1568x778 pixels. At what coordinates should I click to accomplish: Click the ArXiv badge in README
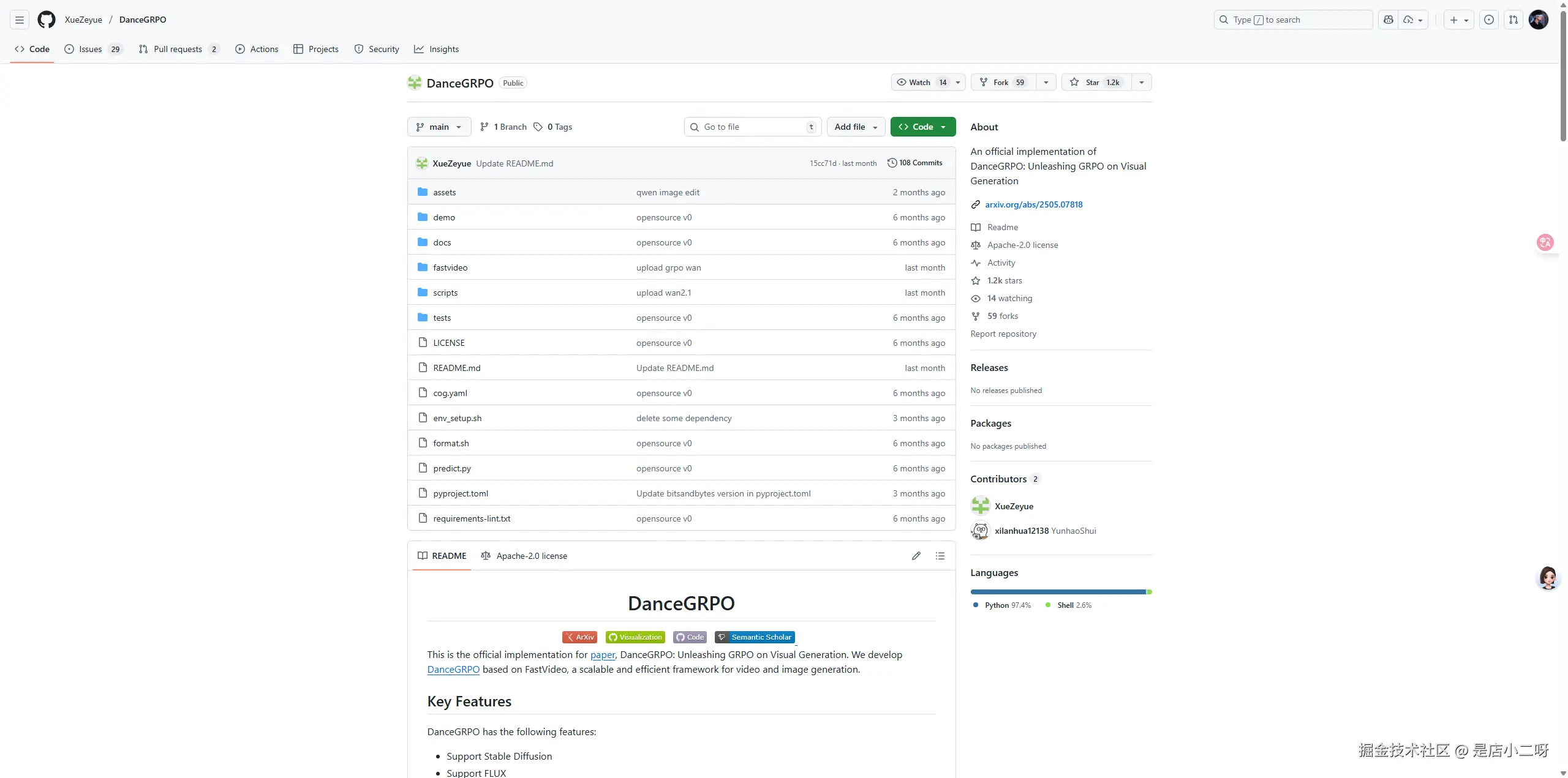point(579,637)
